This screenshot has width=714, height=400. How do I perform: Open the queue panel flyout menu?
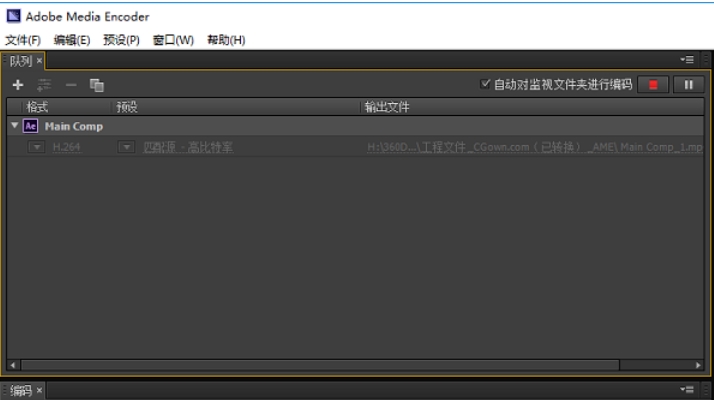coord(687,60)
